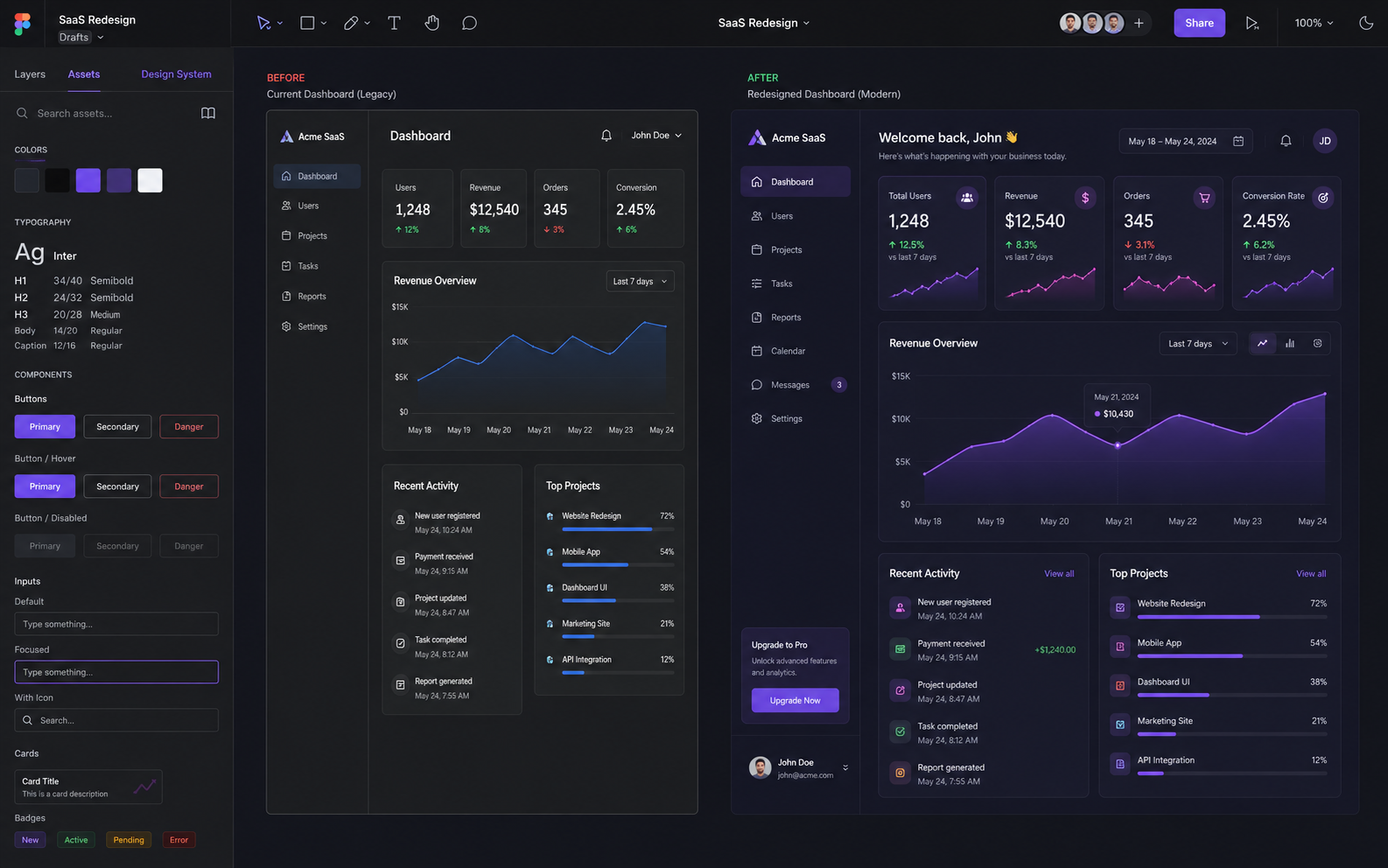1388x868 pixels.
Task: Click the Danger button under Button / Hover
Action: click(x=189, y=486)
